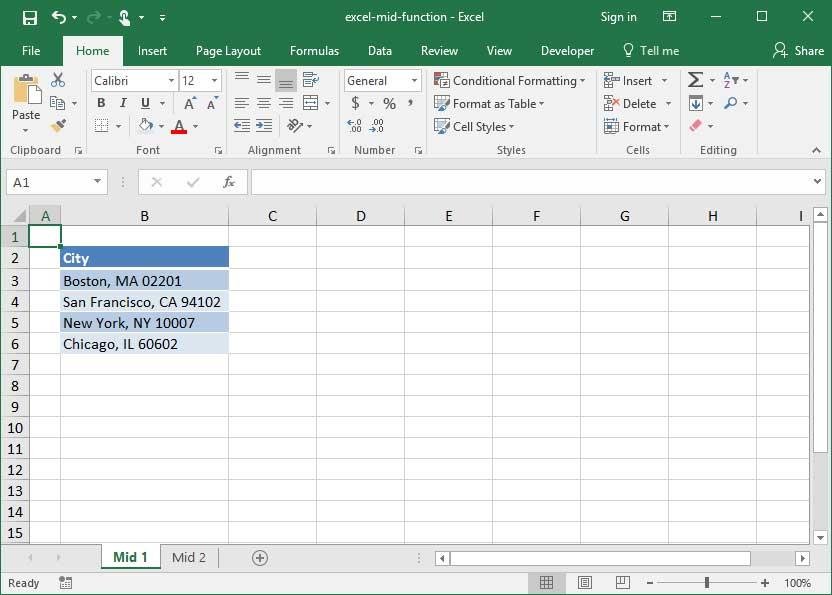Switch to the Mid 2 sheet tab
The image size is (832, 595).
[189, 557]
